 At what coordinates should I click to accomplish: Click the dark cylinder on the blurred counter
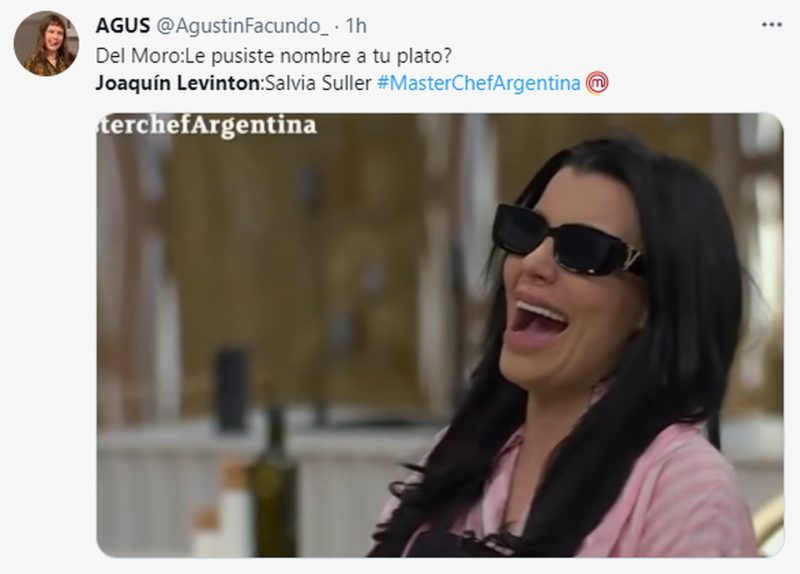232,389
